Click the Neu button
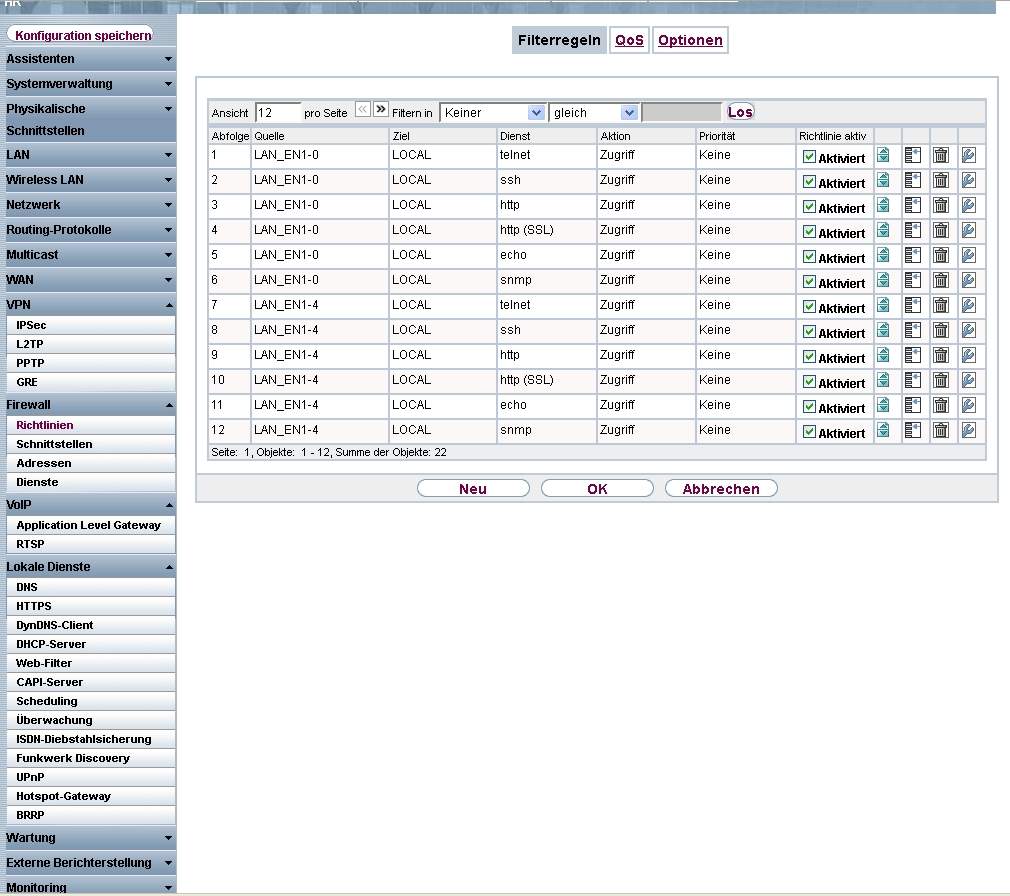Viewport: 1010px width, 896px height. pos(473,489)
